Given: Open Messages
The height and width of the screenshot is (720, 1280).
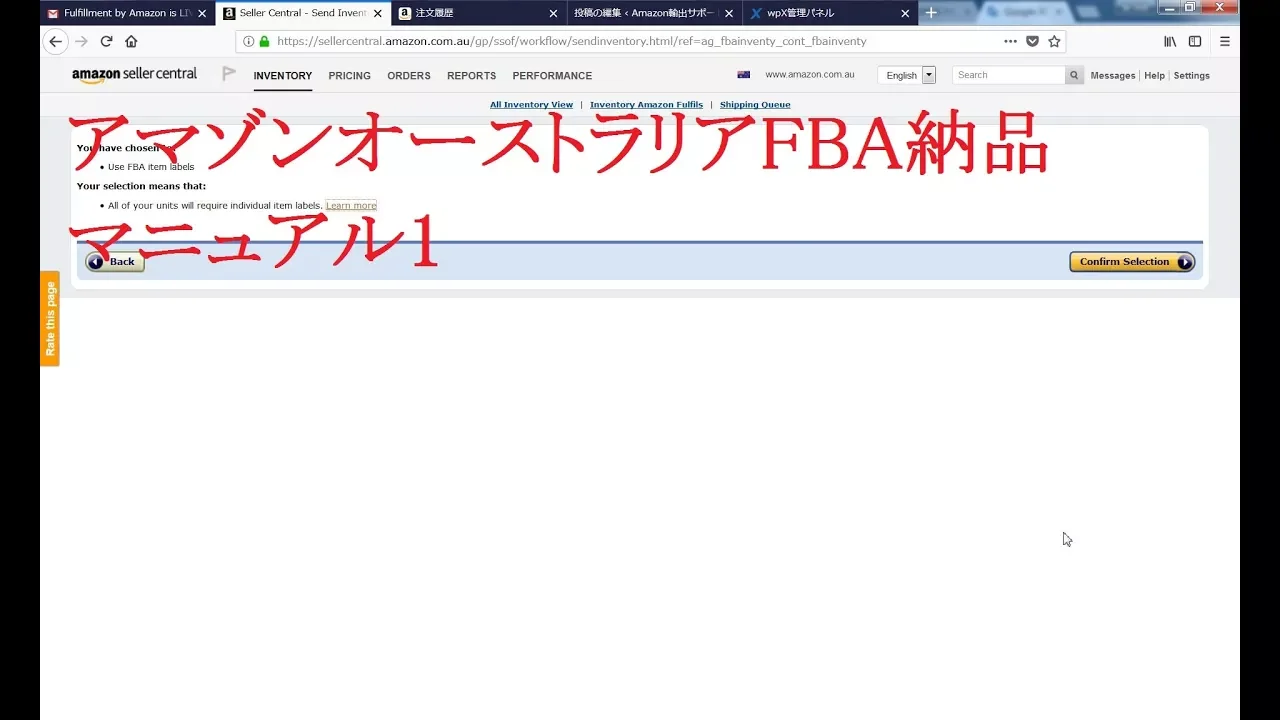Looking at the screenshot, I should pyautogui.click(x=1113, y=76).
